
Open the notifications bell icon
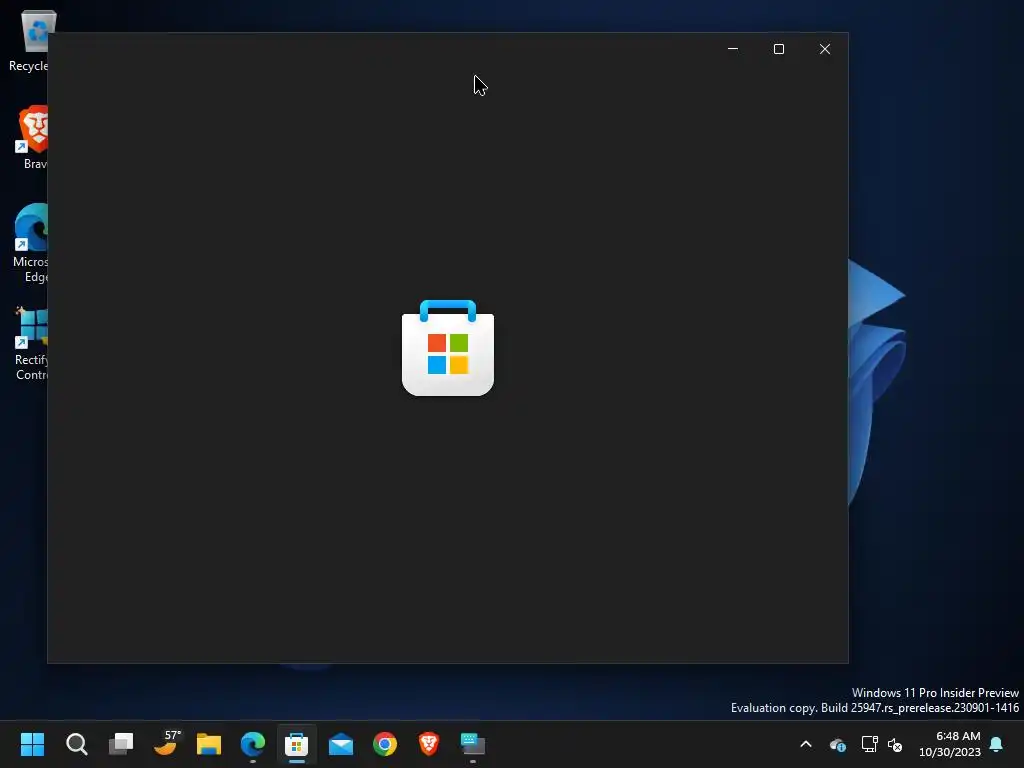tap(997, 744)
